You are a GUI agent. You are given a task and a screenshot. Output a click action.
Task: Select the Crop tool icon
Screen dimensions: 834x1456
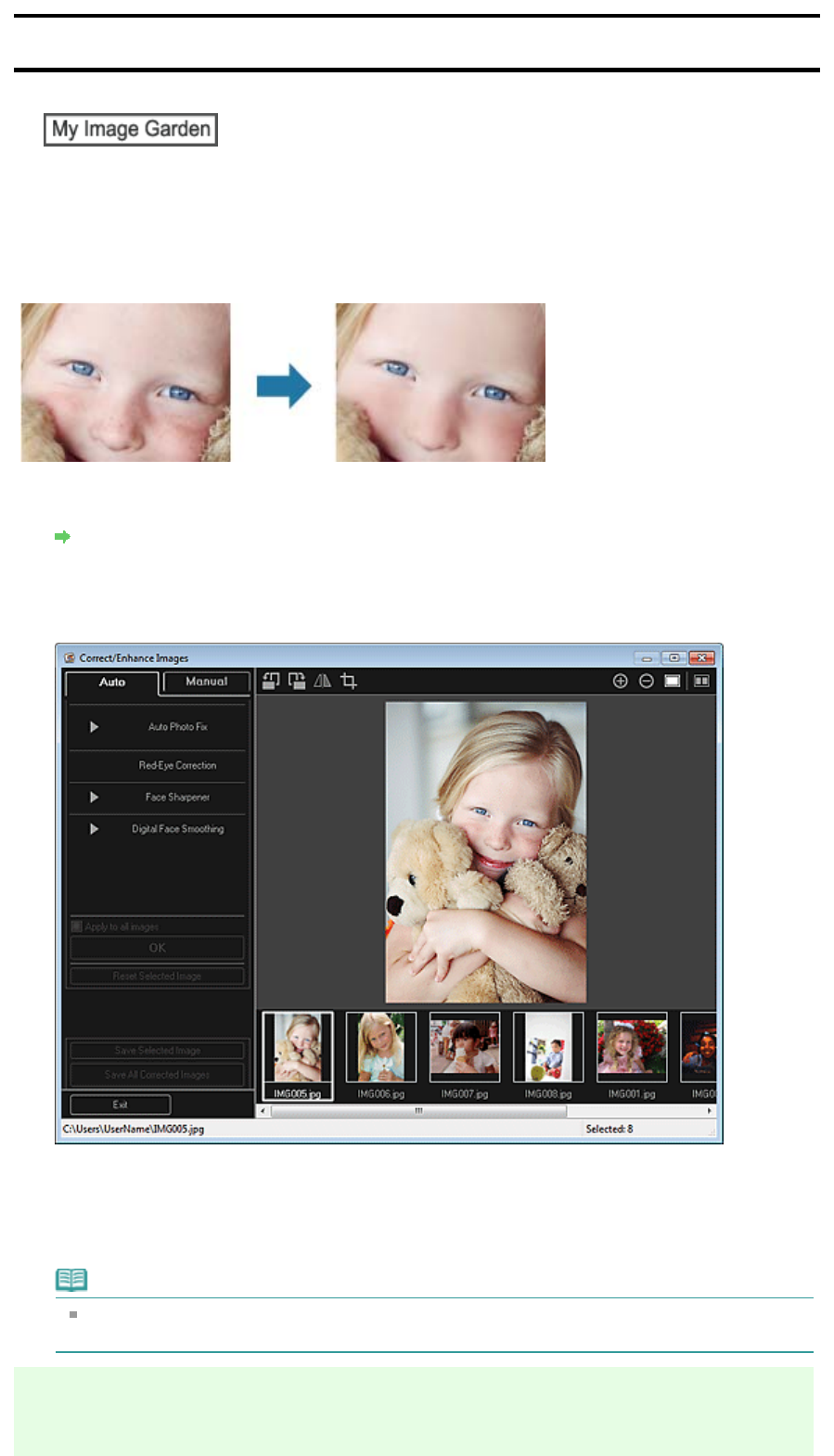pos(349,681)
